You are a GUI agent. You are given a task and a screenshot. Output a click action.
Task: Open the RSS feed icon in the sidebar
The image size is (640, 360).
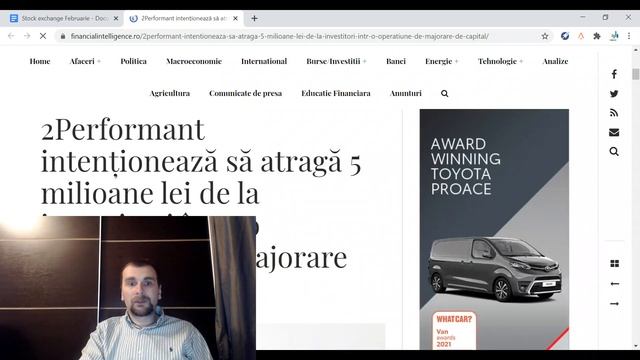(614, 113)
